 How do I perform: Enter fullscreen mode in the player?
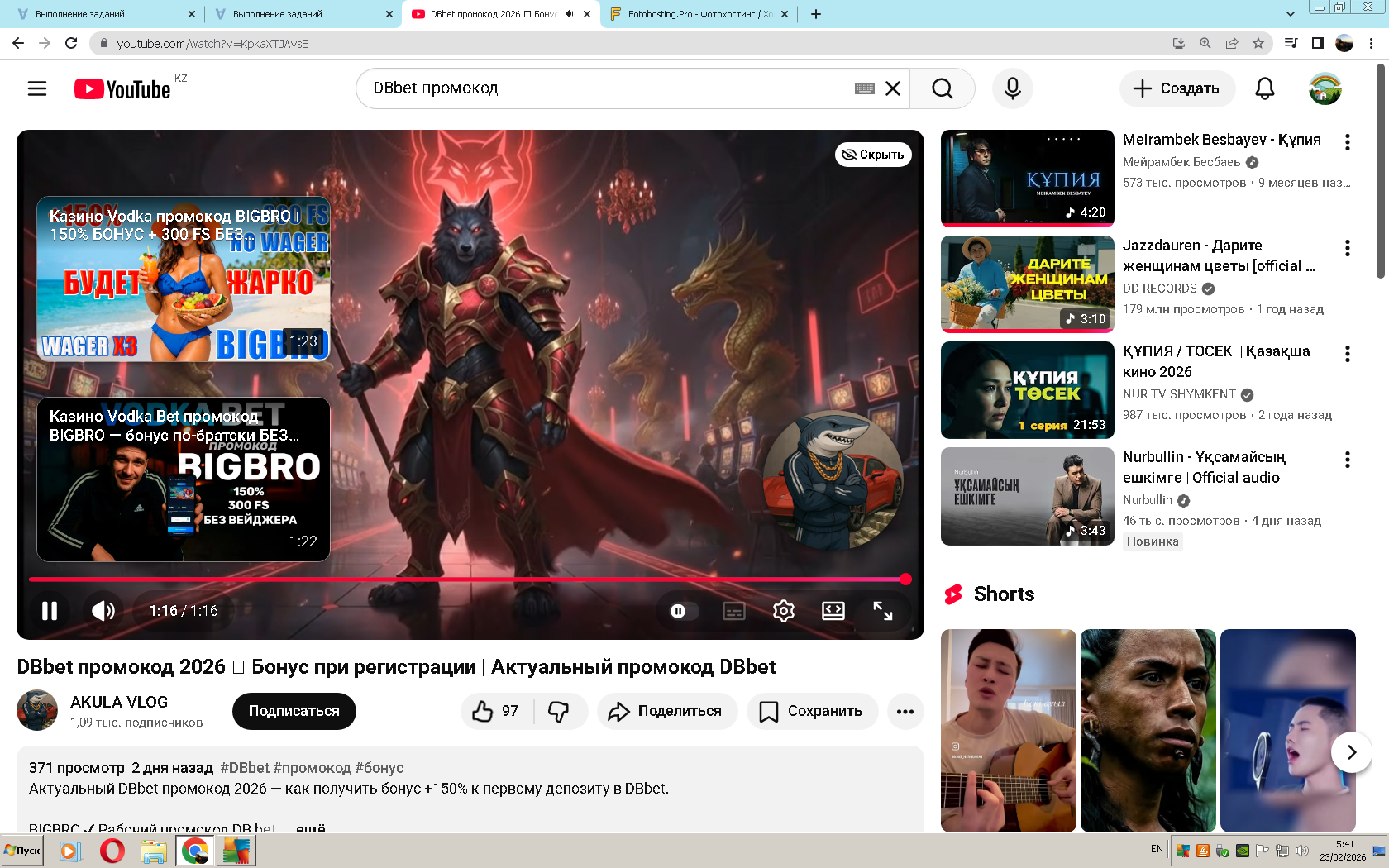click(882, 611)
